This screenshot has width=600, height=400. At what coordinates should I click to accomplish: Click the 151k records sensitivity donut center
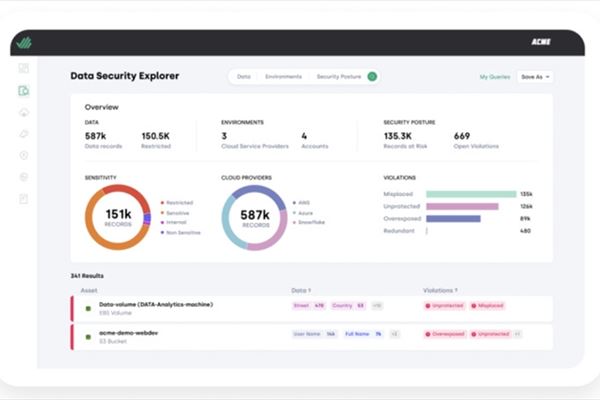coord(118,217)
